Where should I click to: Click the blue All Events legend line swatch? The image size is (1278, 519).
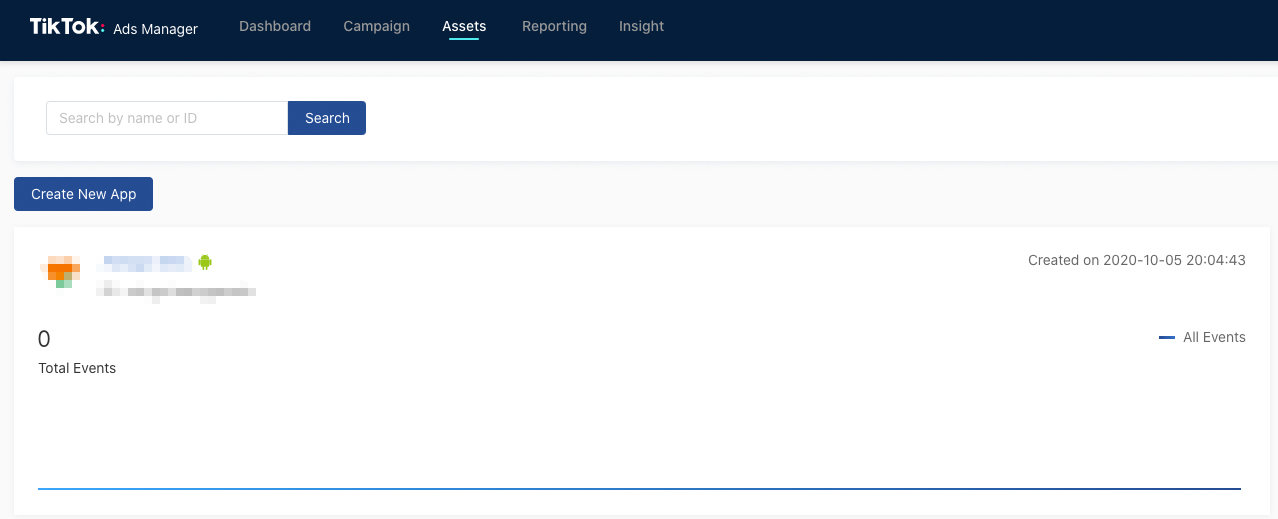click(x=1166, y=338)
